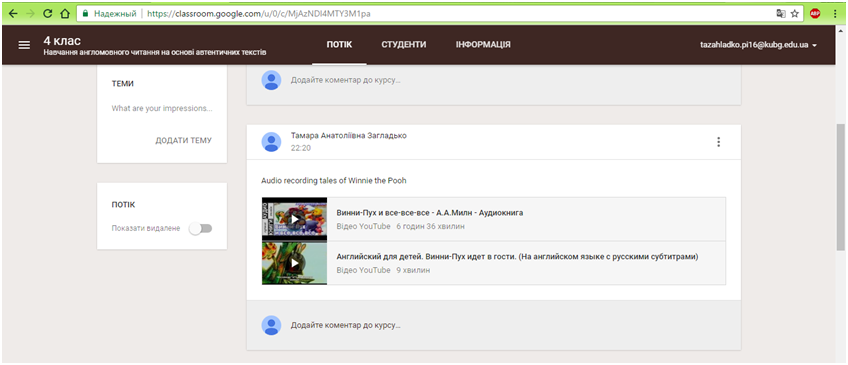Open account dropdown tazahladko.pi16@kubg.edu.ua
The height and width of the screenshot is (365, 848).
[758, 45]
